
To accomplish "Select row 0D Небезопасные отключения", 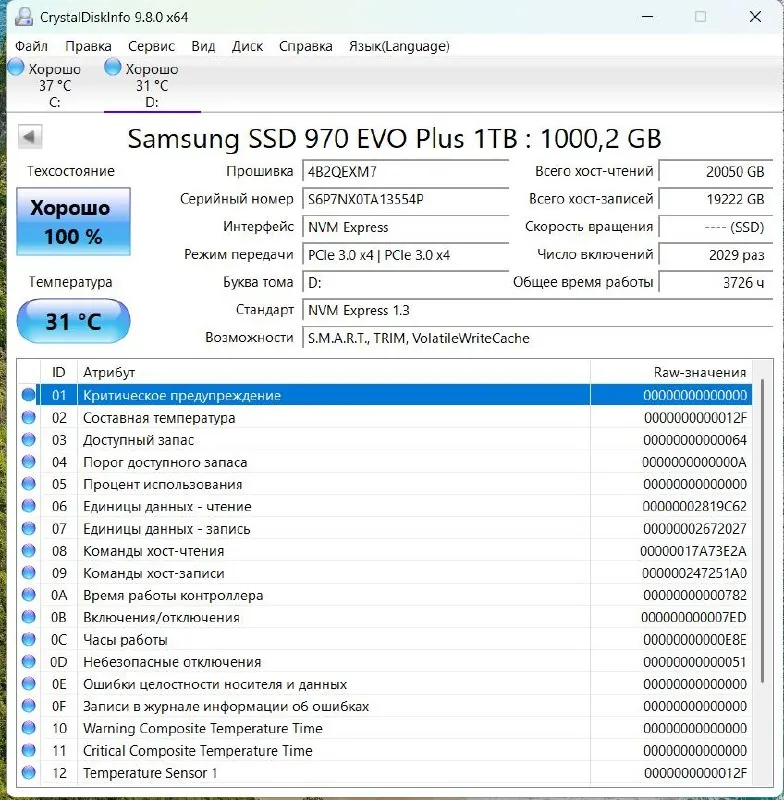I will point(385,662).
